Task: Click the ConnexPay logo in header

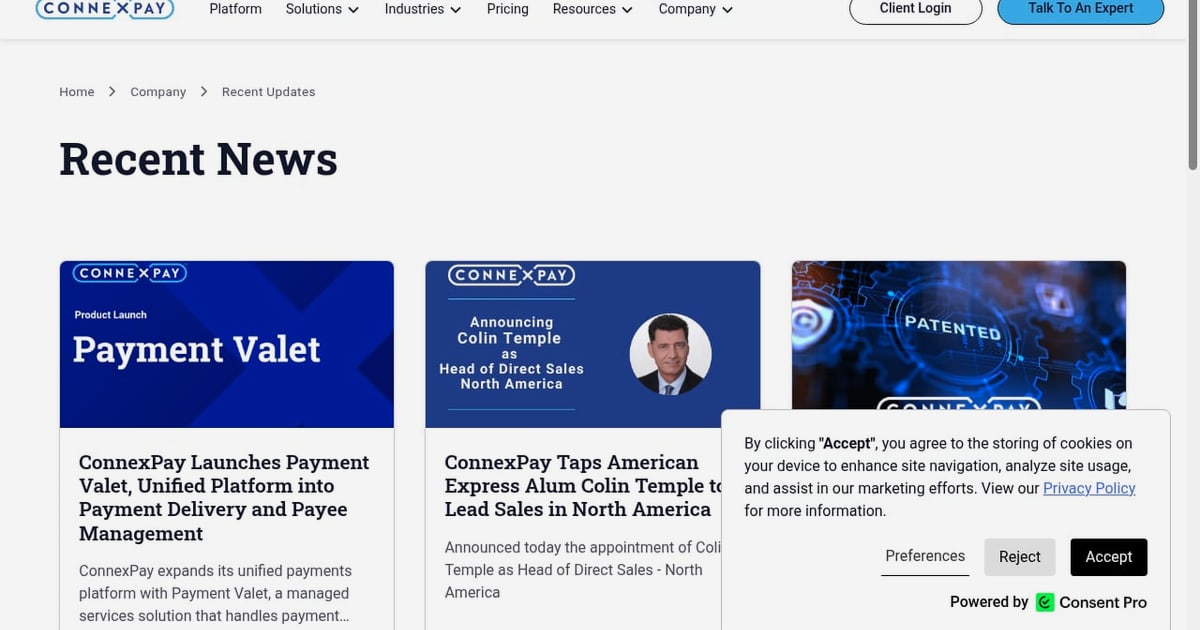Action: 105,9
